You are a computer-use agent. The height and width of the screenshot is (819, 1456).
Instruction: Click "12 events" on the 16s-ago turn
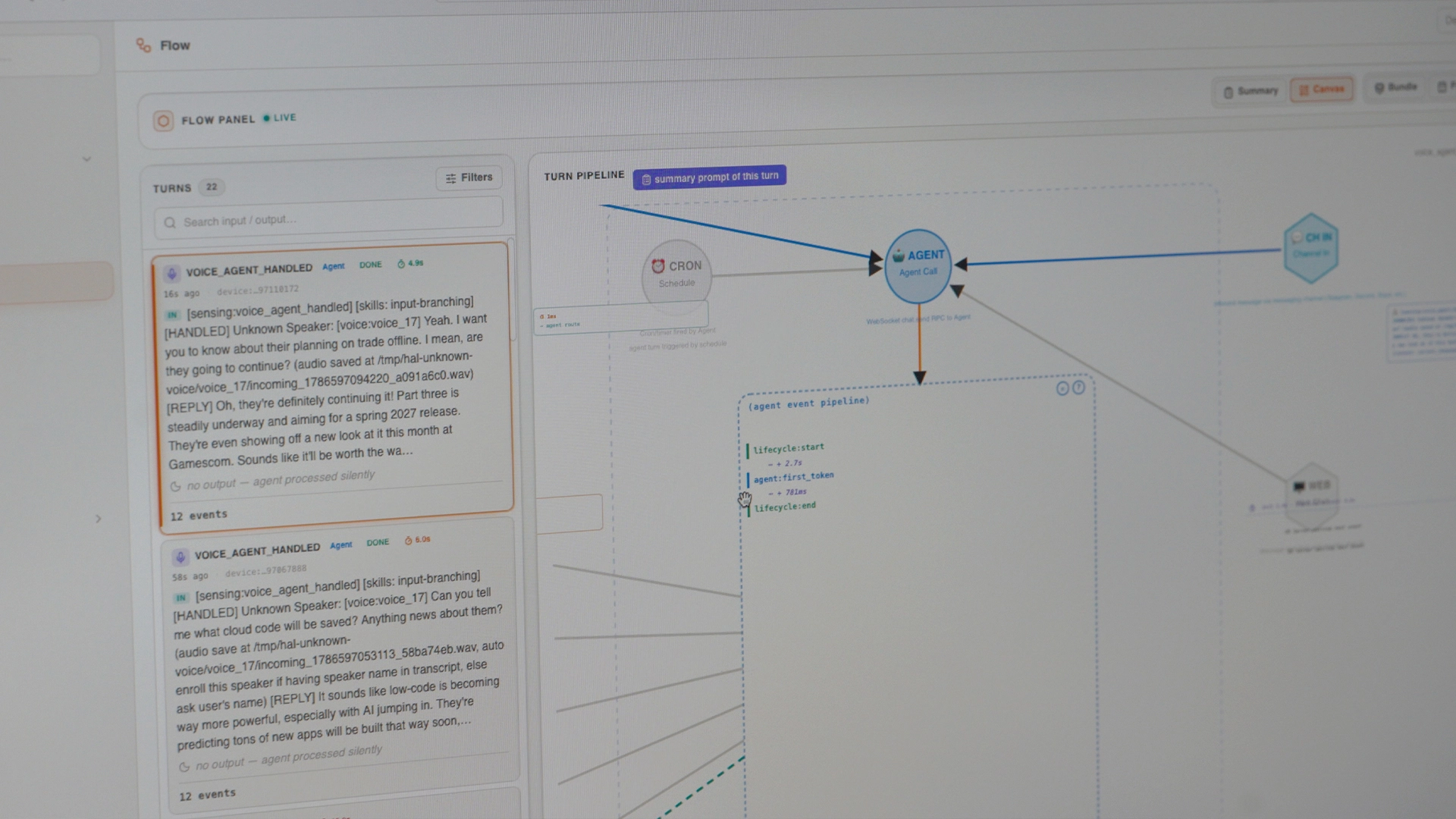pos(199,516)
